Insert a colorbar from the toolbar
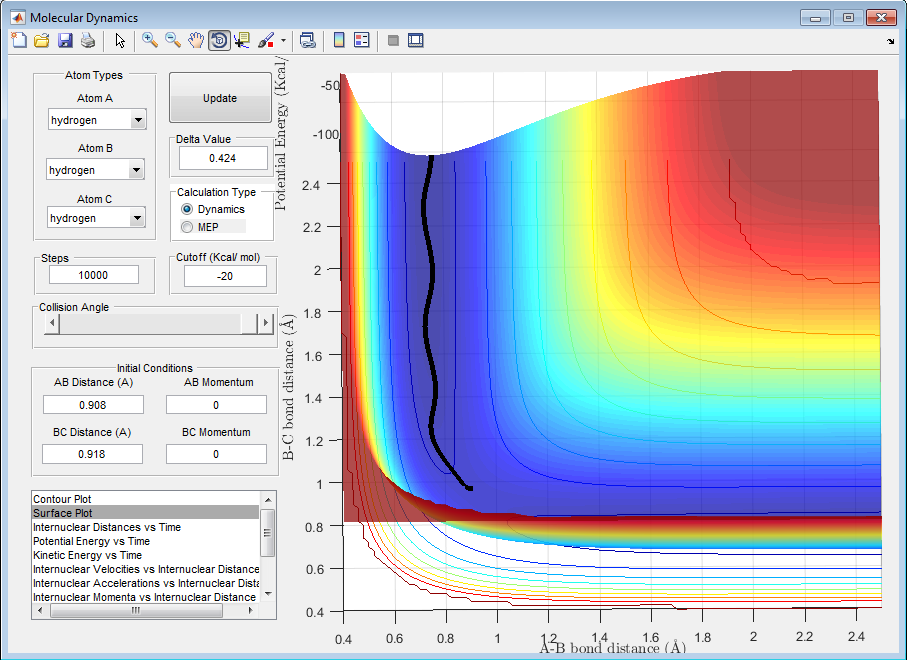Image resolution: width=909 pixels, height=660 pixels. point(339,41)
